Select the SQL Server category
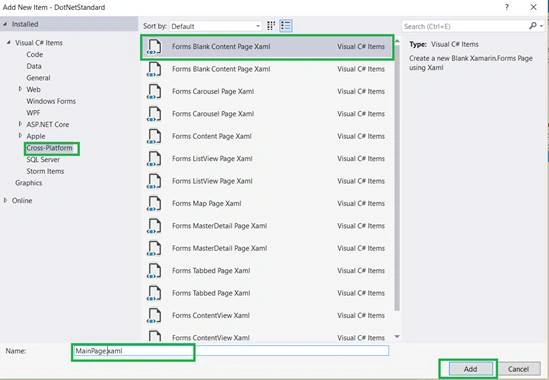The height and width of the screenshot is (380, 549). point(43,160)
